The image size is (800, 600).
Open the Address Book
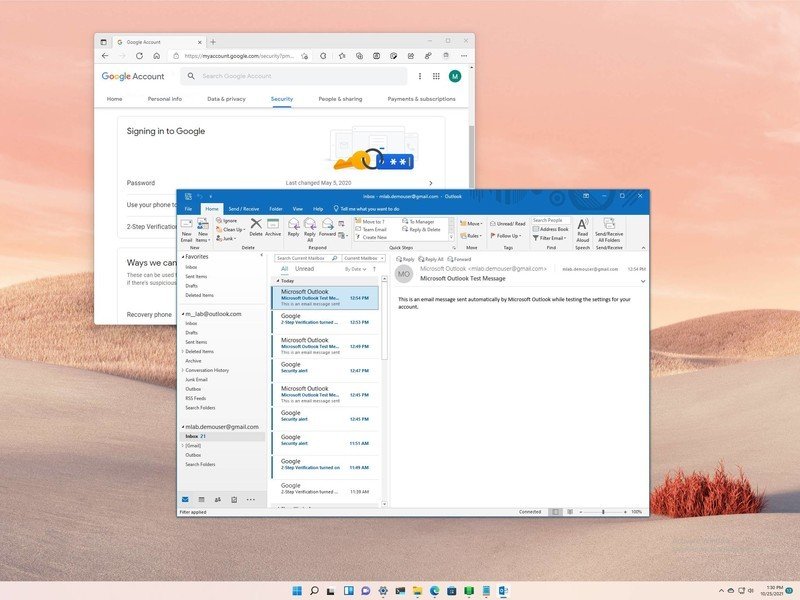[x=551, y=229]
